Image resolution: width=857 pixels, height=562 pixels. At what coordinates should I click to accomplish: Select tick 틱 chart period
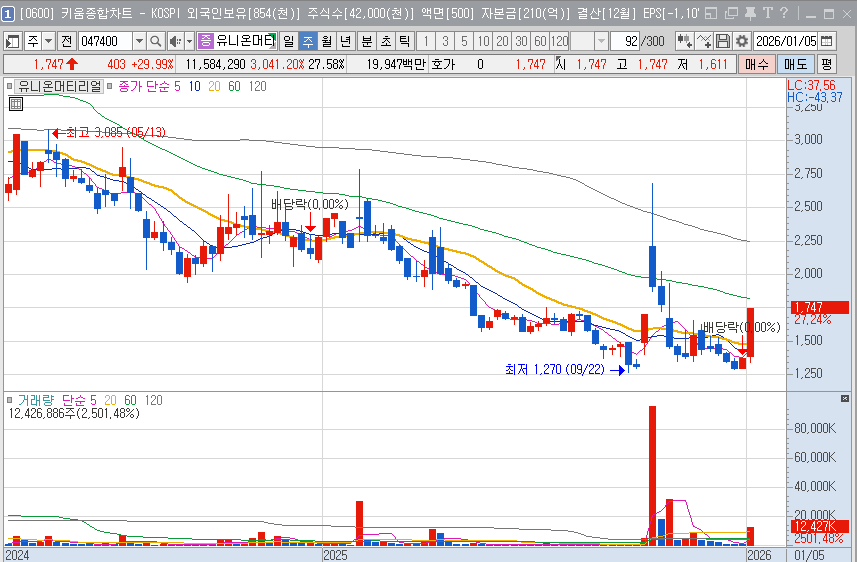(404, 41)
